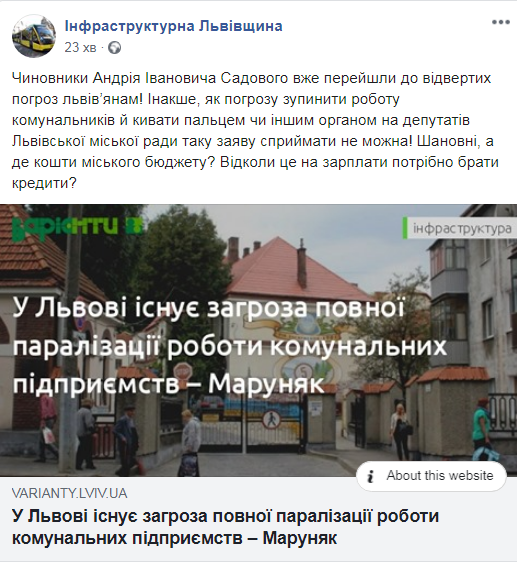The height and width of the screenshot is (564, 517).
Task: Click the word кредити ending the post text
Action: tap(44, 183)
